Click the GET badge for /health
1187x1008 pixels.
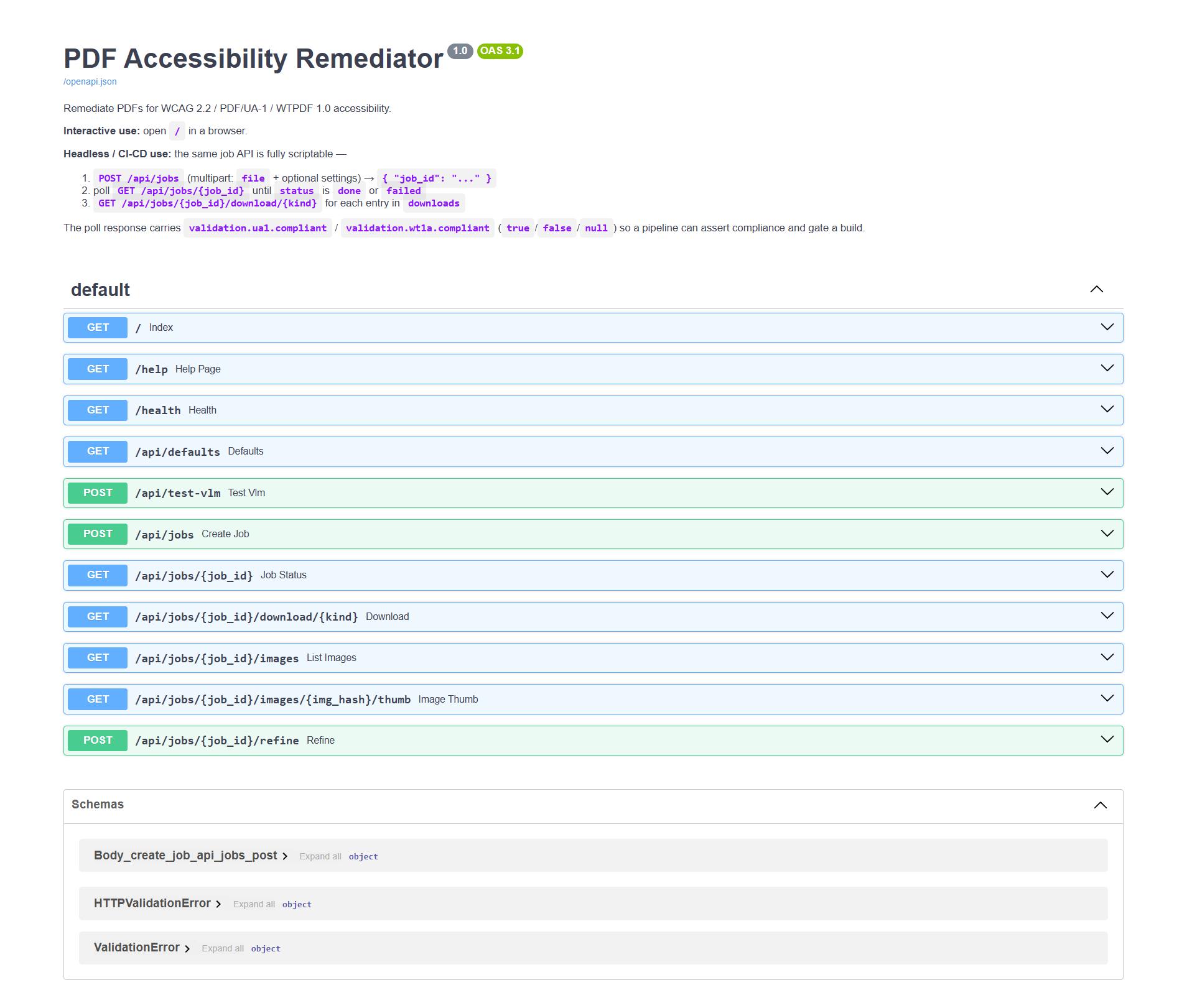(98, 410)
